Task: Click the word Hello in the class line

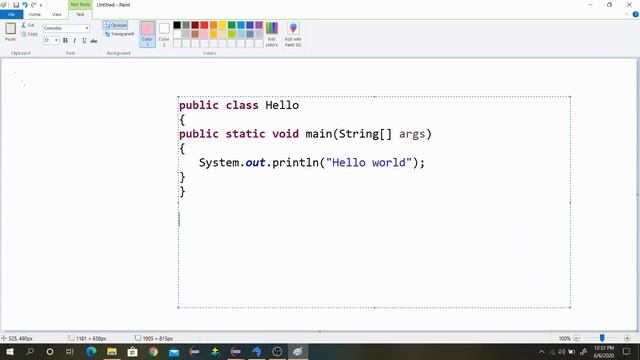Action: (282, 105)
